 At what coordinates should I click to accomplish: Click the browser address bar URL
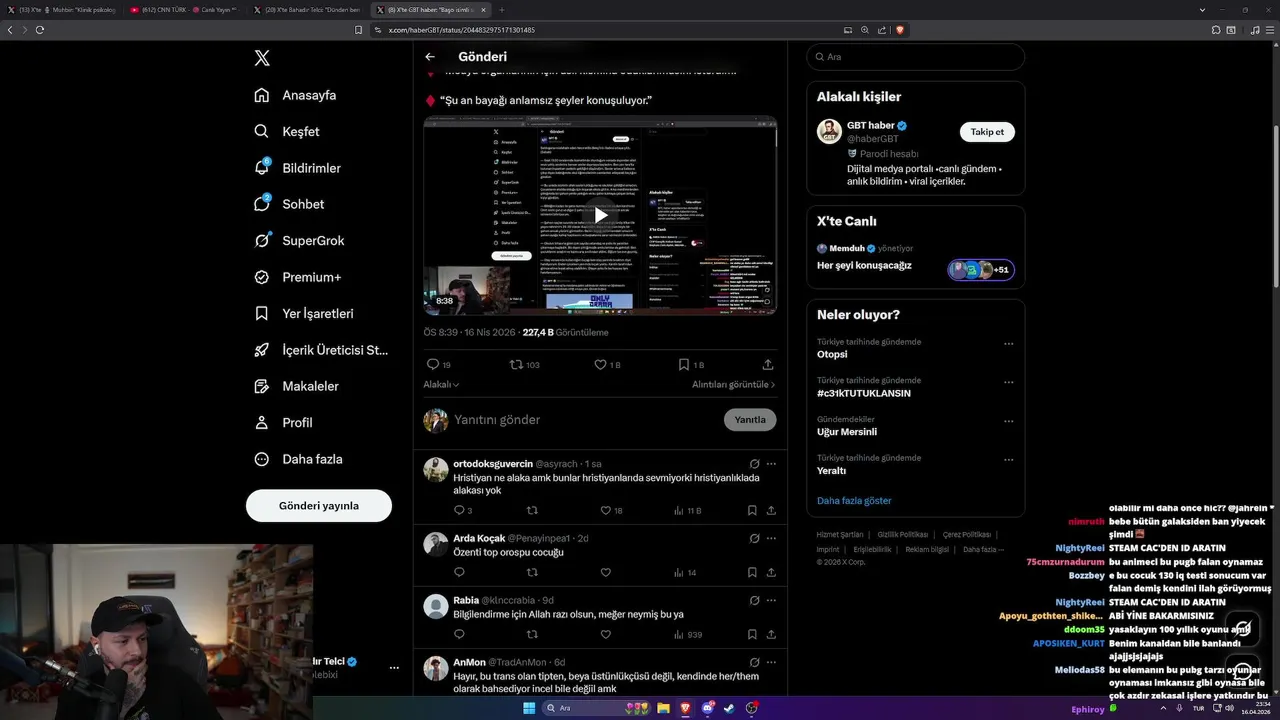click(461, 30)
